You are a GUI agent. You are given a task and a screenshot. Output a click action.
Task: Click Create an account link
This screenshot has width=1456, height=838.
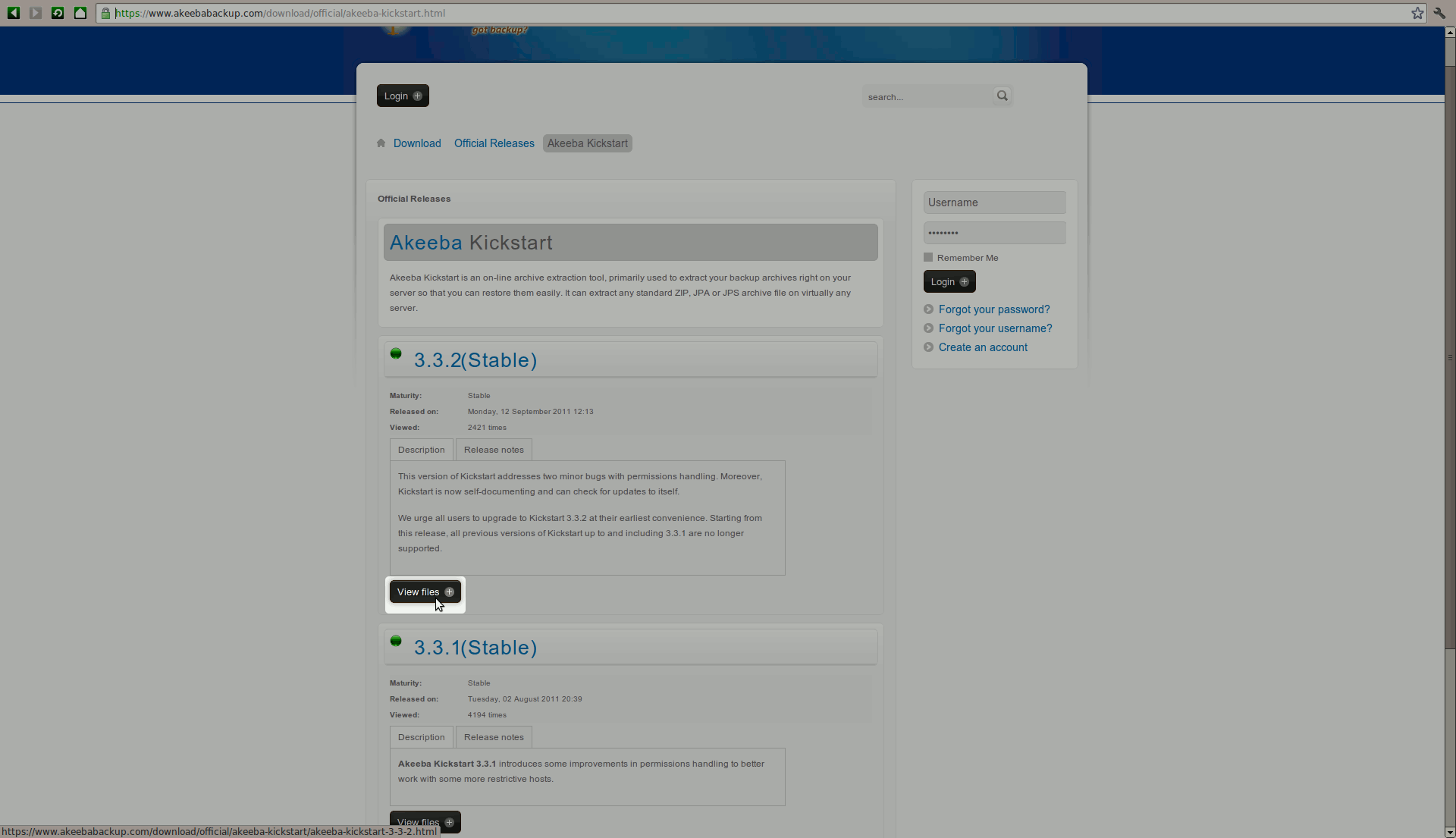[x=983, y=347]
